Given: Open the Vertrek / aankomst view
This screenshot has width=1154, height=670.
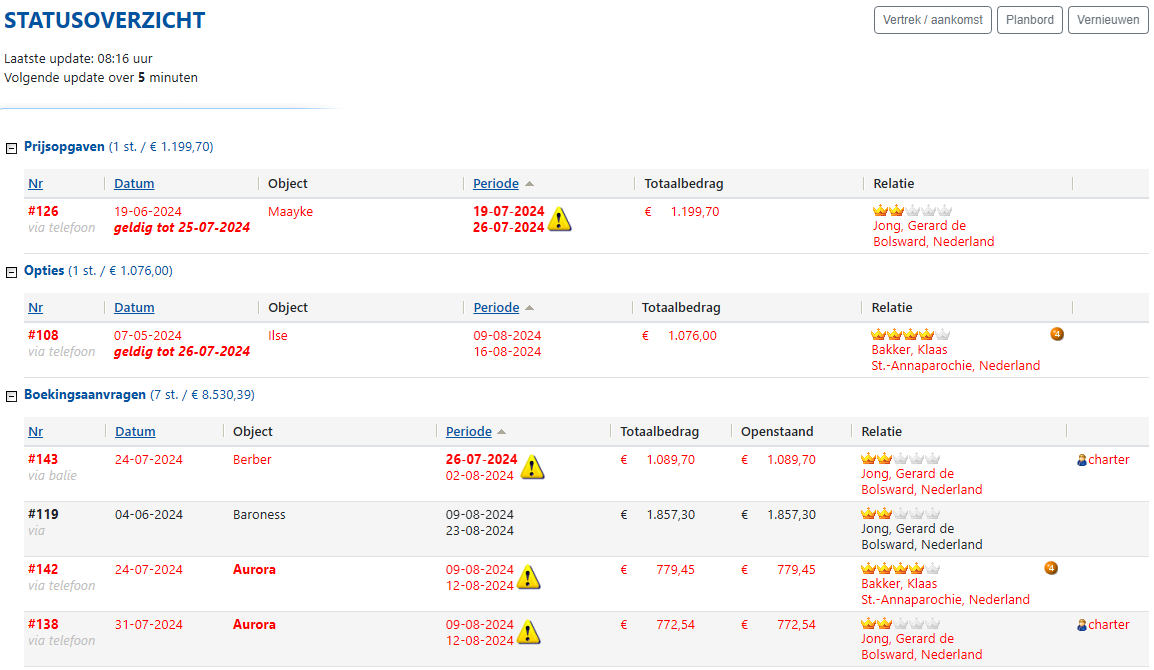Looking at the screenshot, I should pos(932,20).
